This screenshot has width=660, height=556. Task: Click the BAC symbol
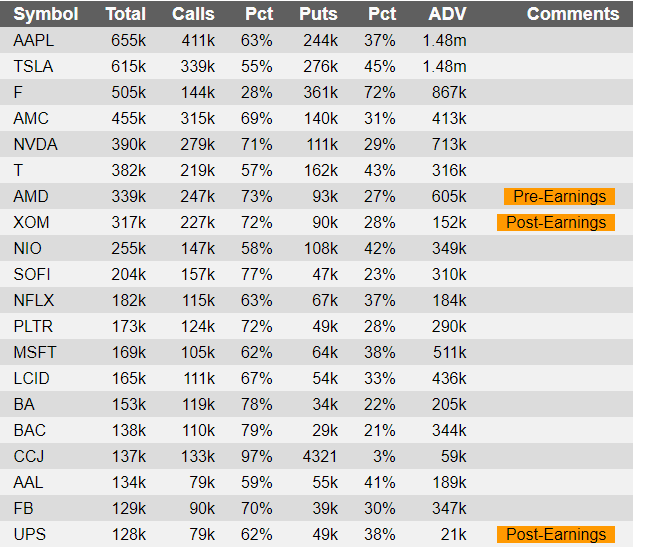coord(29,431)
